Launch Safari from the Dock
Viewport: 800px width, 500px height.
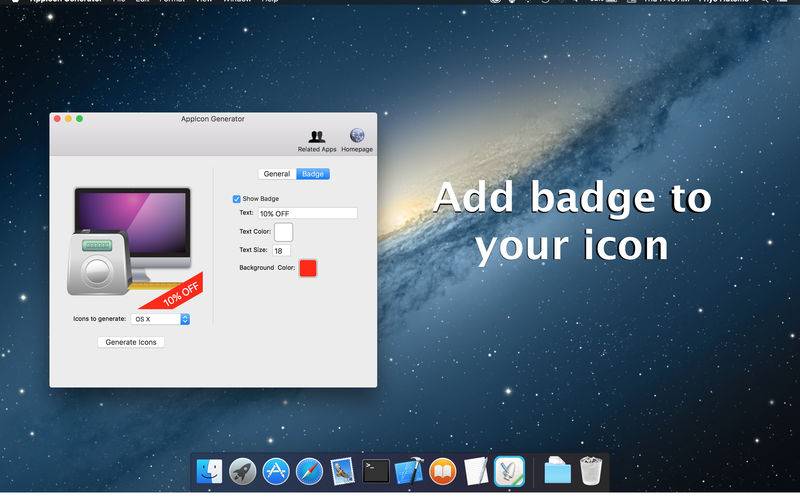click(309, 471)
